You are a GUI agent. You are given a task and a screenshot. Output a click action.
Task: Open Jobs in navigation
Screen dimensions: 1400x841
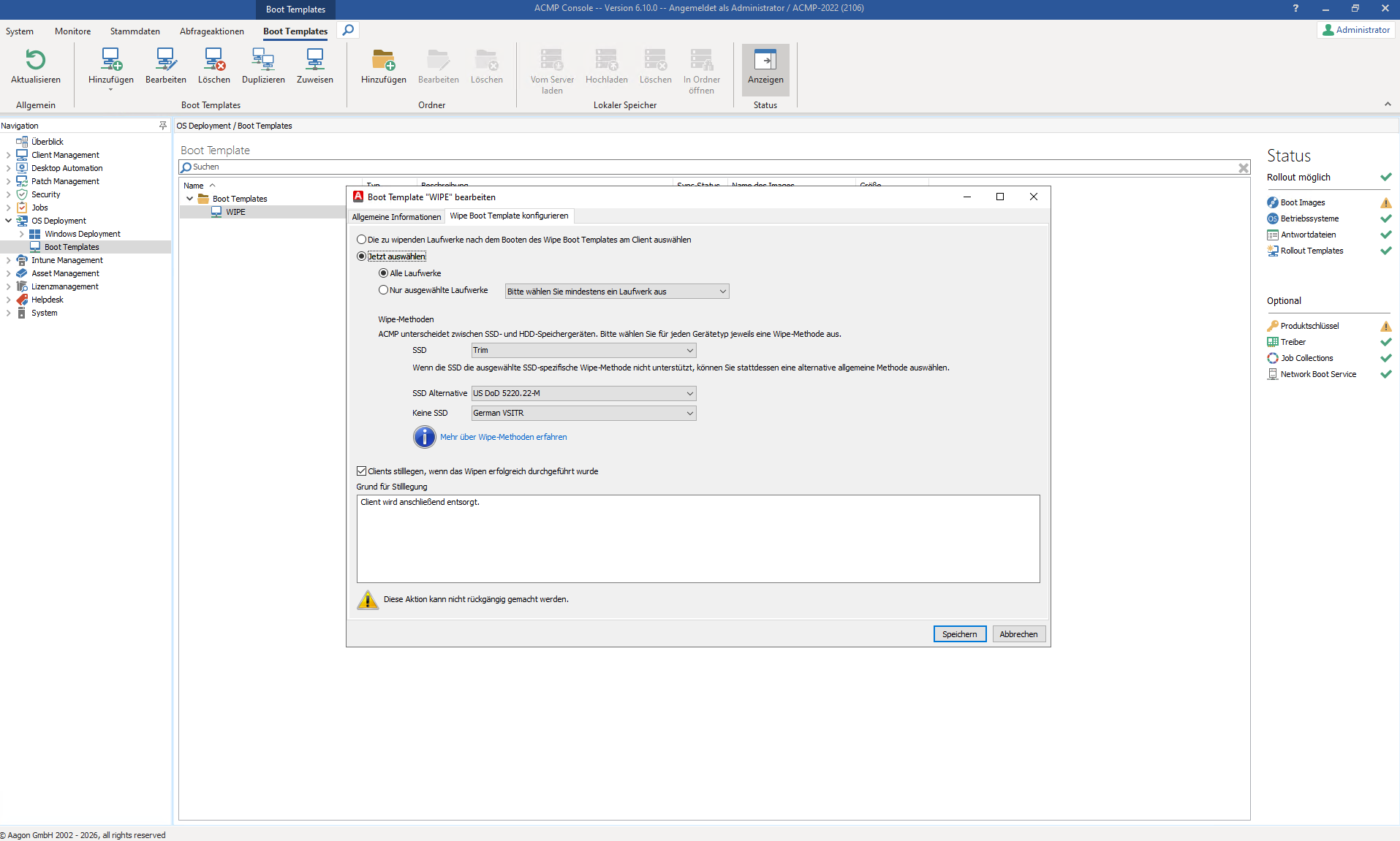pos(39,208)
